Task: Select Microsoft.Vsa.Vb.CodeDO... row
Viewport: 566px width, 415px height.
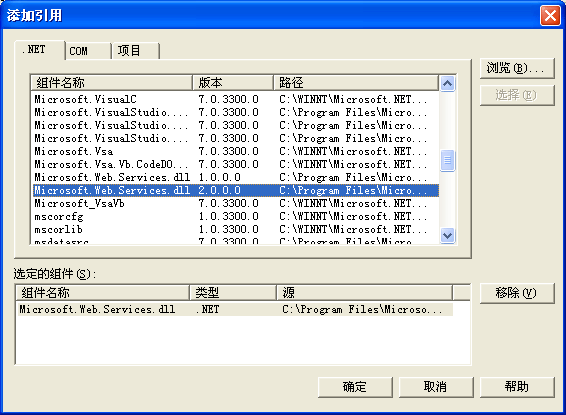Action: 236,164
